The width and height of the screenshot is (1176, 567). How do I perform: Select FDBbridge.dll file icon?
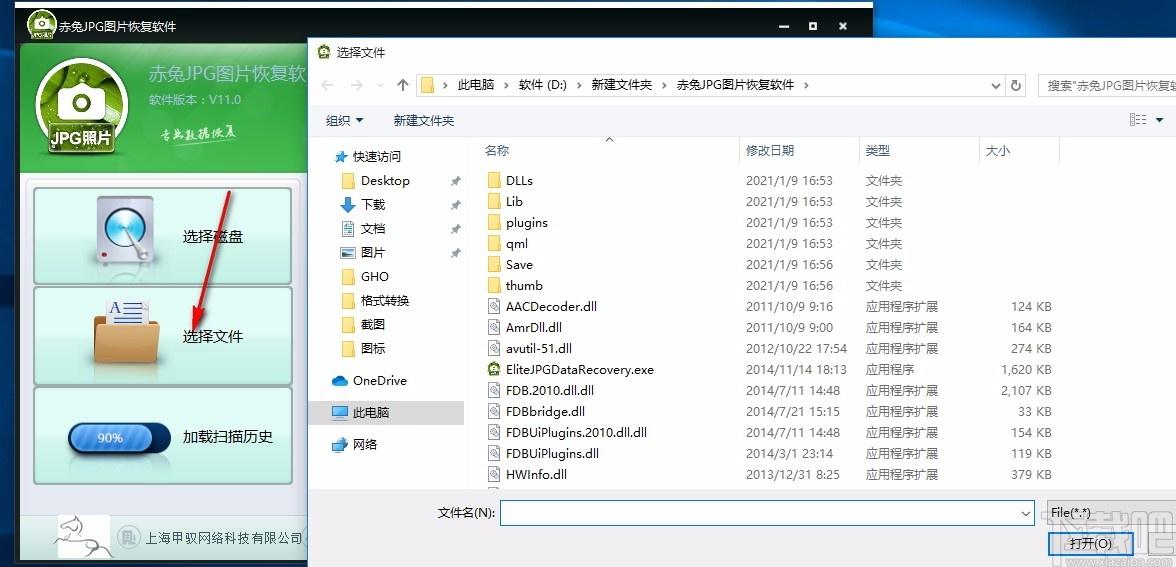[494, 412]
